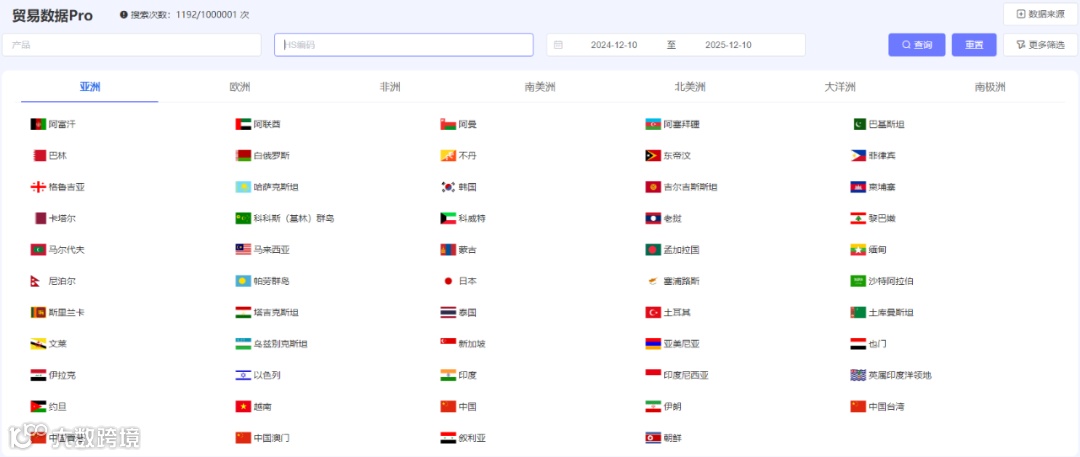Click country name 塞浦路斯
This screenshot has height=457, width=1080.
(681, 281)
